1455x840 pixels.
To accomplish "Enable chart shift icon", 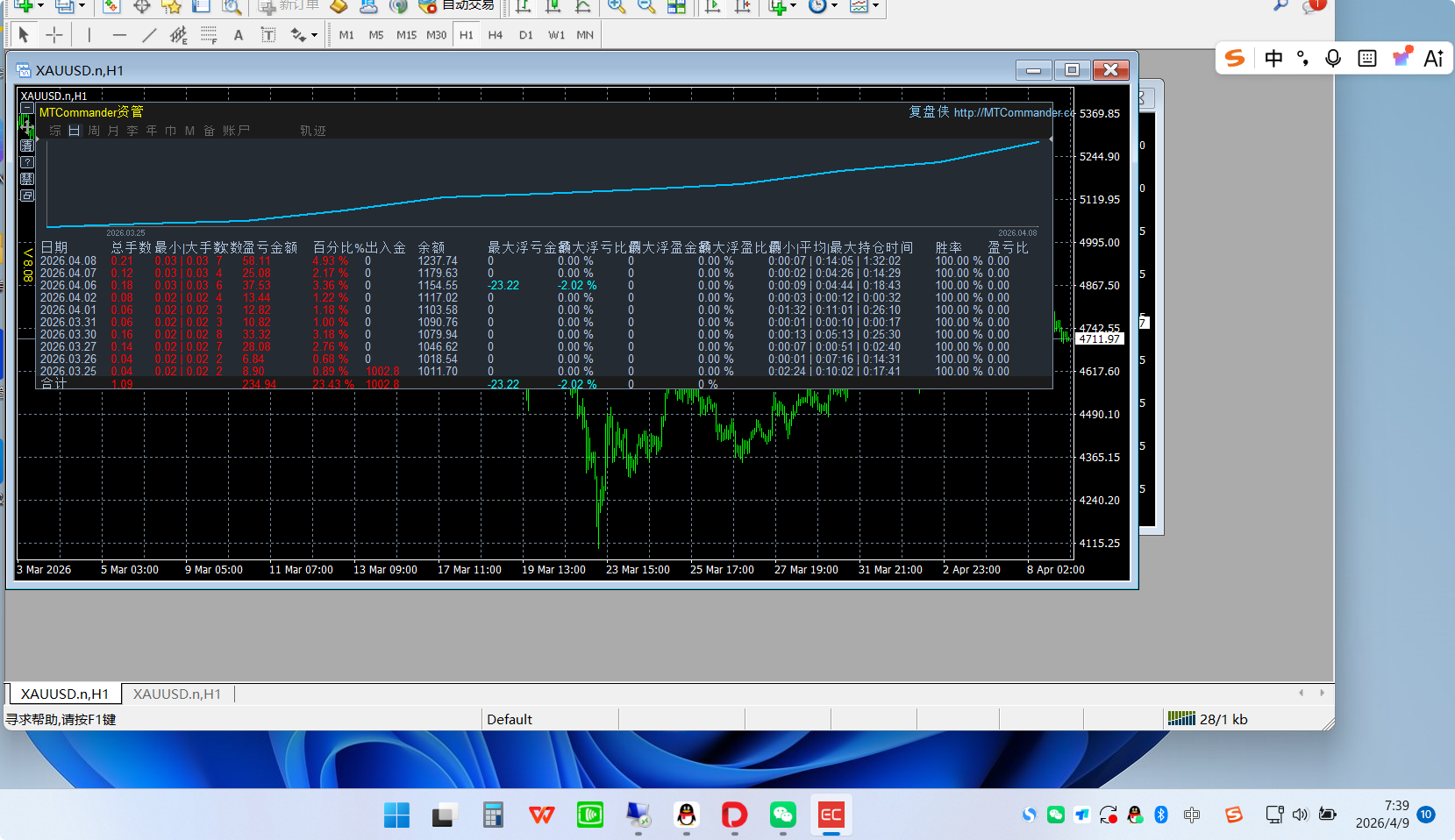I will [743, 6].
